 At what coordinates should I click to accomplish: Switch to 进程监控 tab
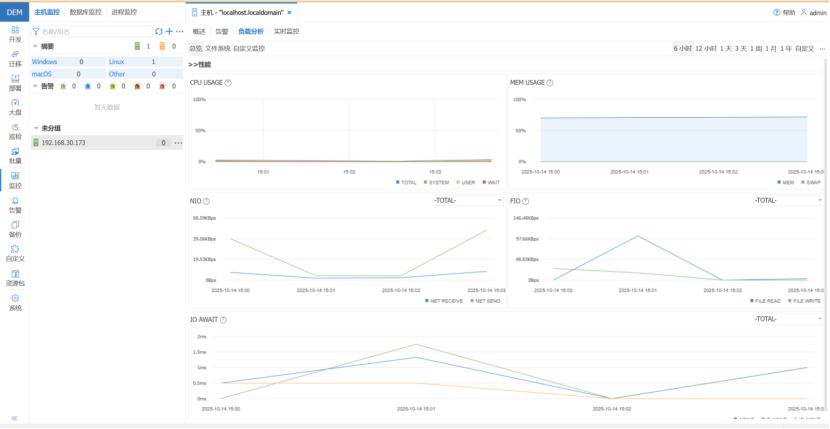coord(124,12)
